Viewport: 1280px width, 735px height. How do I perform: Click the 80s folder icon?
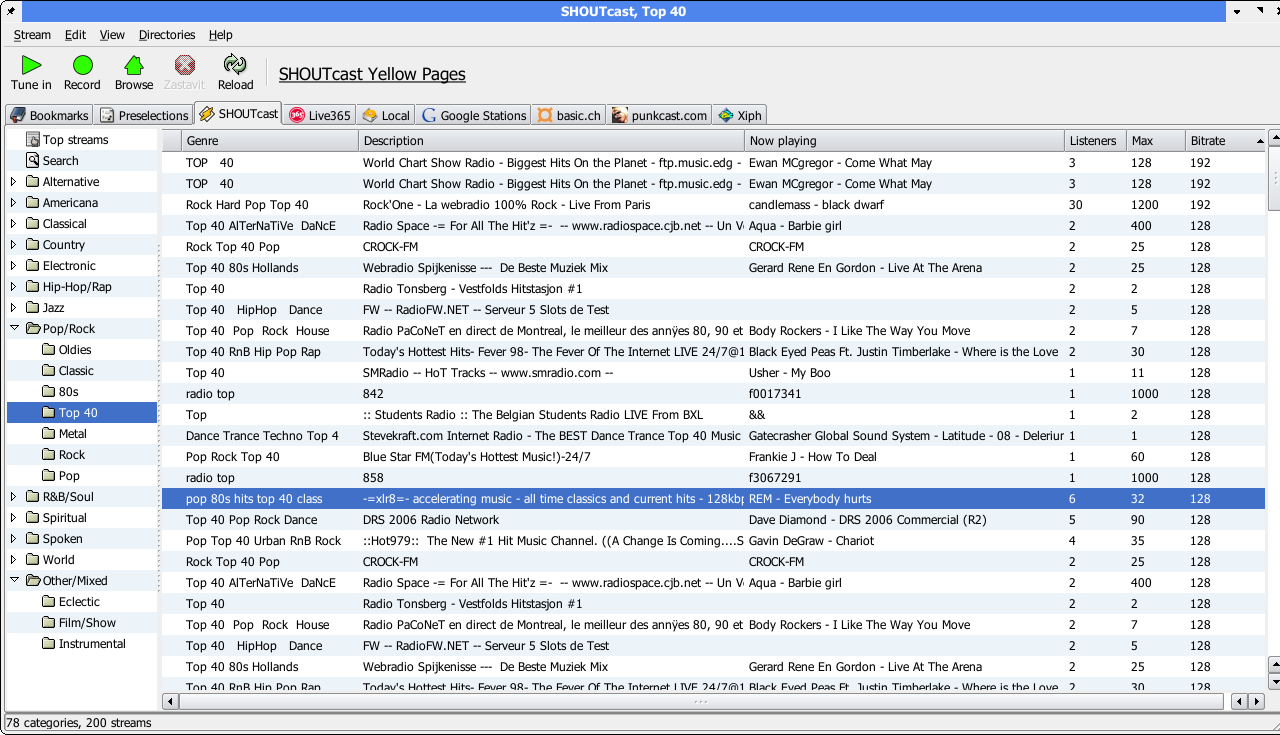[x=49, y=392]
